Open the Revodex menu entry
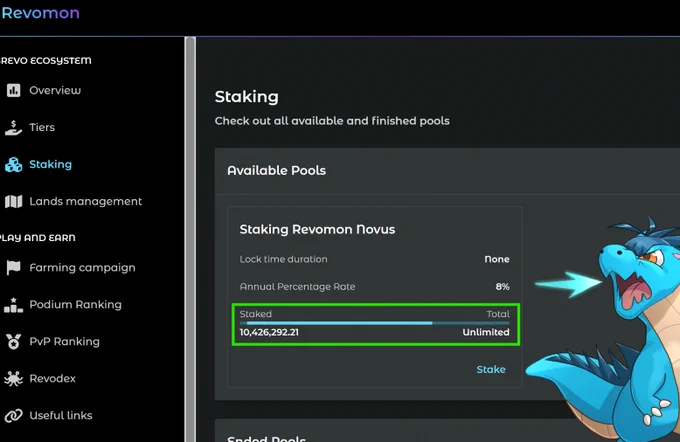This screenshot has width=680, height=442. 52,378
